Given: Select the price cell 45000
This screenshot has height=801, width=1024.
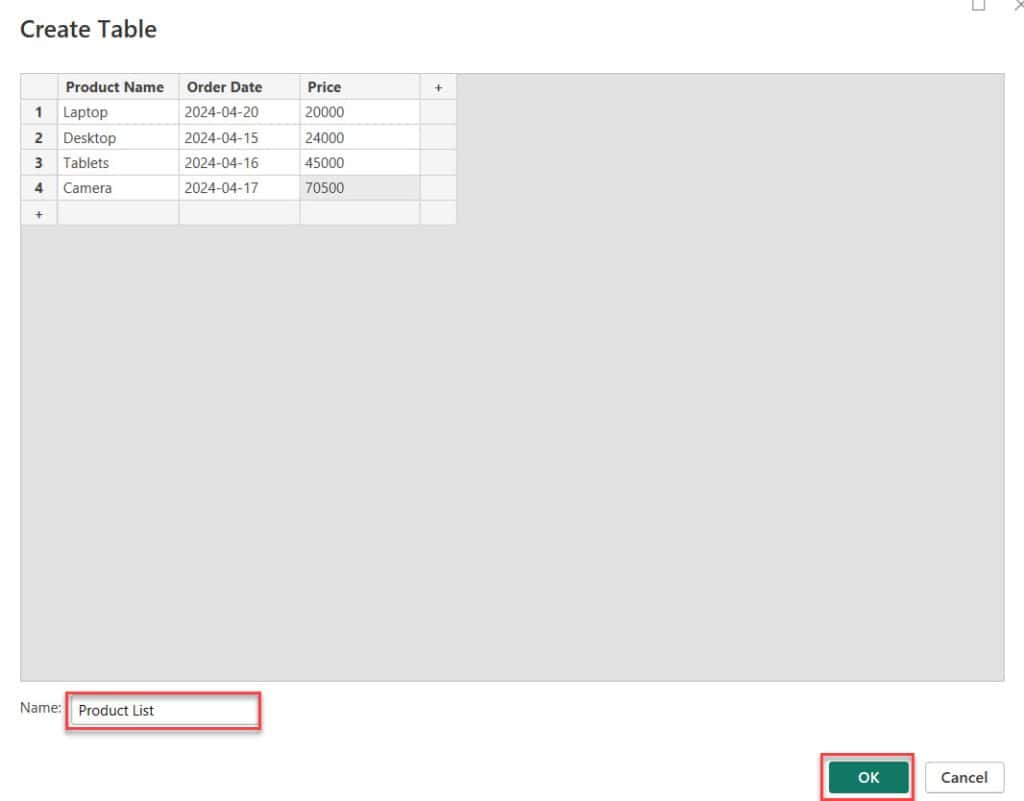Looking at the screenshot, I should pyautogui.click(x=359, y=163).
